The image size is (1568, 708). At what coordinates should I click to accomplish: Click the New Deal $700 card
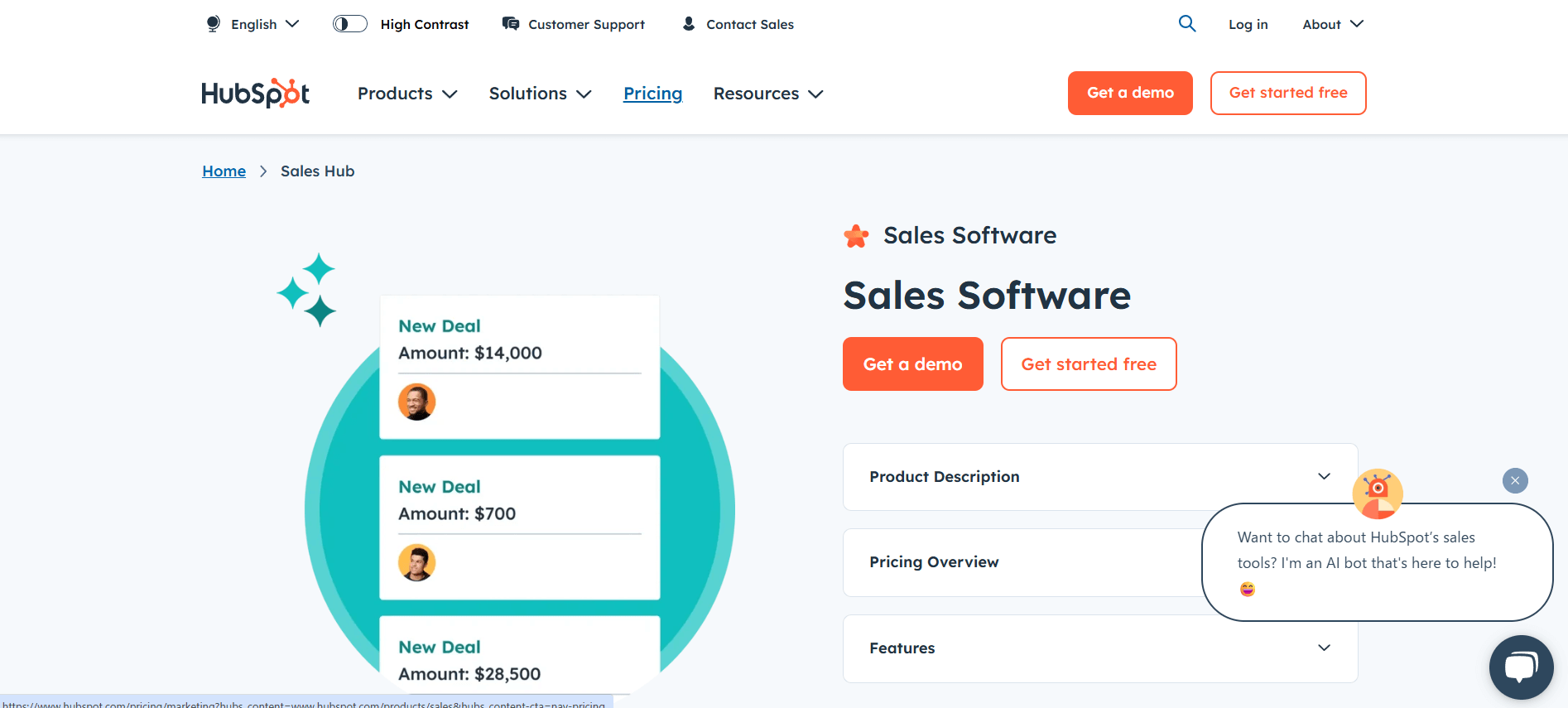pyautogui.click(x=520, y=527)
